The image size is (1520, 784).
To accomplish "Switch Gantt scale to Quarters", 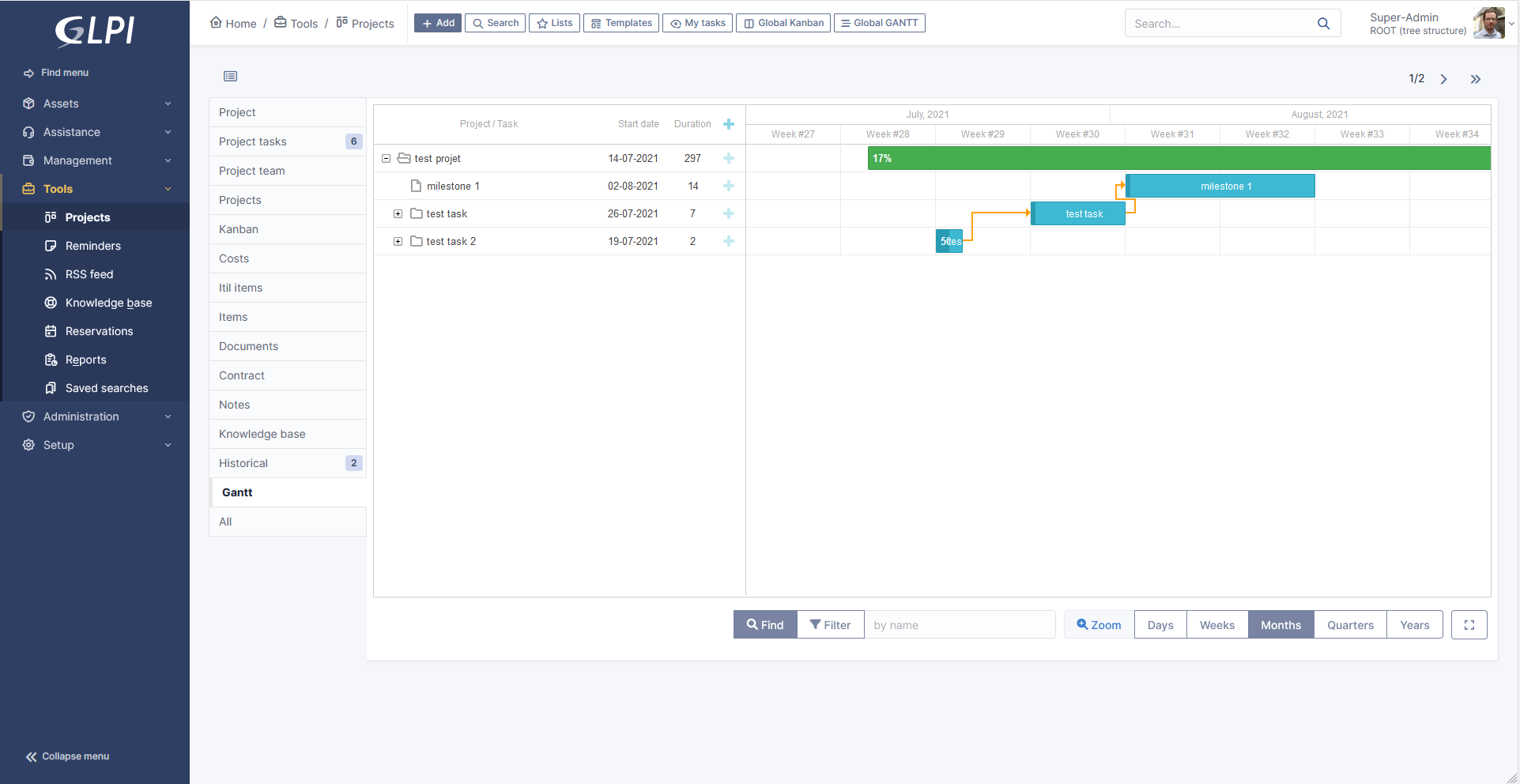I will (1349, 625).
